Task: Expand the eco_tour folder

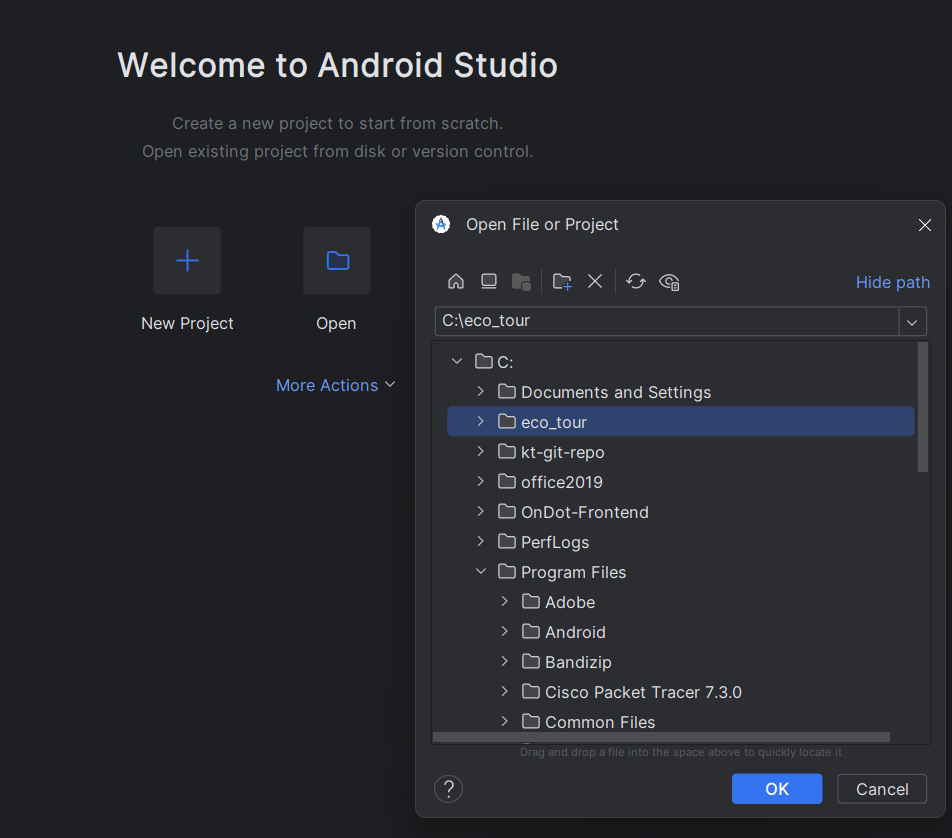Action: 480,421
